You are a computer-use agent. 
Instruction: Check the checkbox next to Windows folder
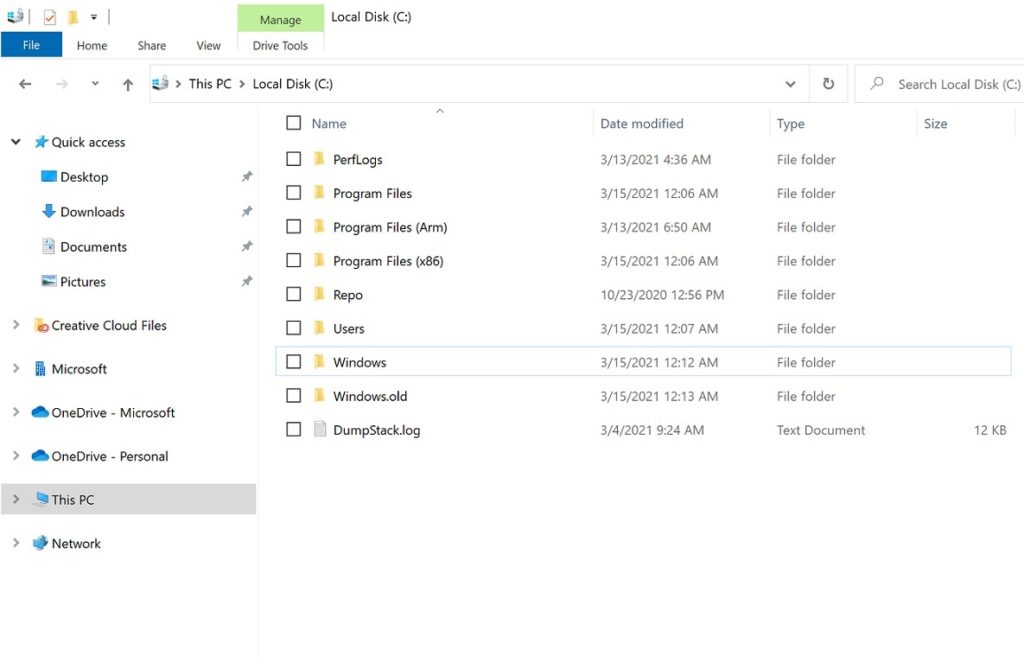click(x=293, y=362)
